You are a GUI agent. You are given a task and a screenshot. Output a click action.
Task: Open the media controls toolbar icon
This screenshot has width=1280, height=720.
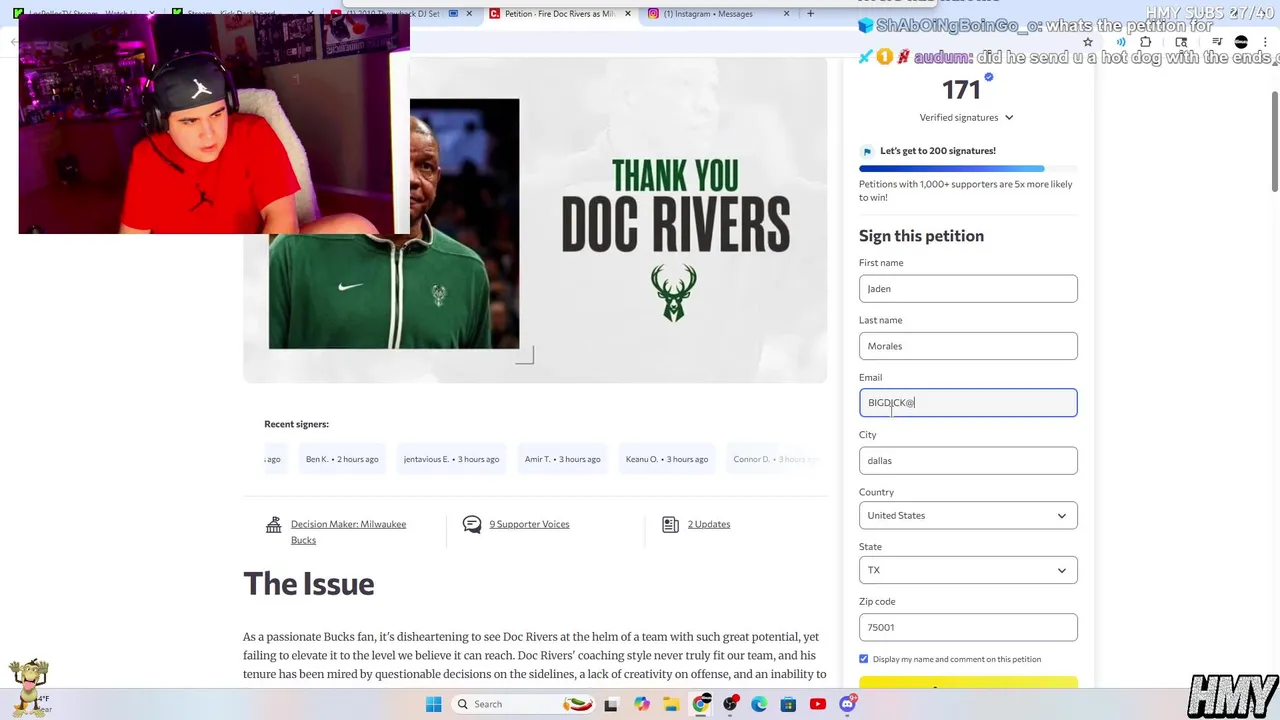pyautogui.click(x=1217, y=42)
